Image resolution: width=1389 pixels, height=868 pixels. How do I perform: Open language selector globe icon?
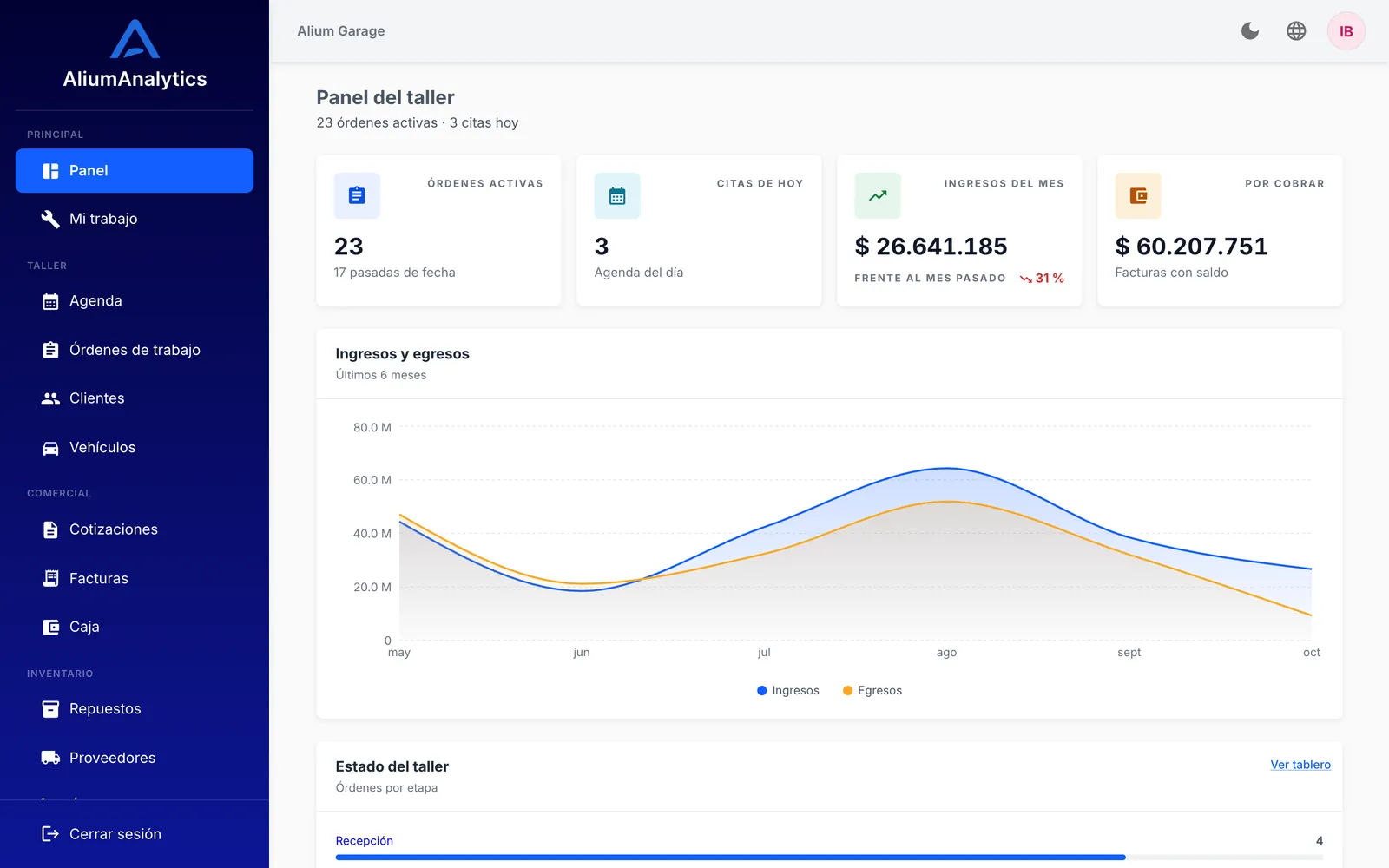click(x=1296, y=31)
